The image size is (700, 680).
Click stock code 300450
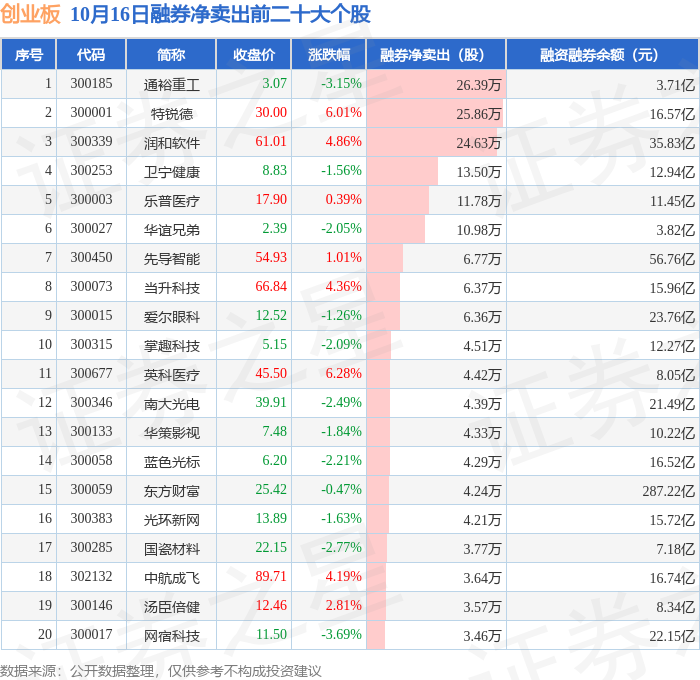91,258
